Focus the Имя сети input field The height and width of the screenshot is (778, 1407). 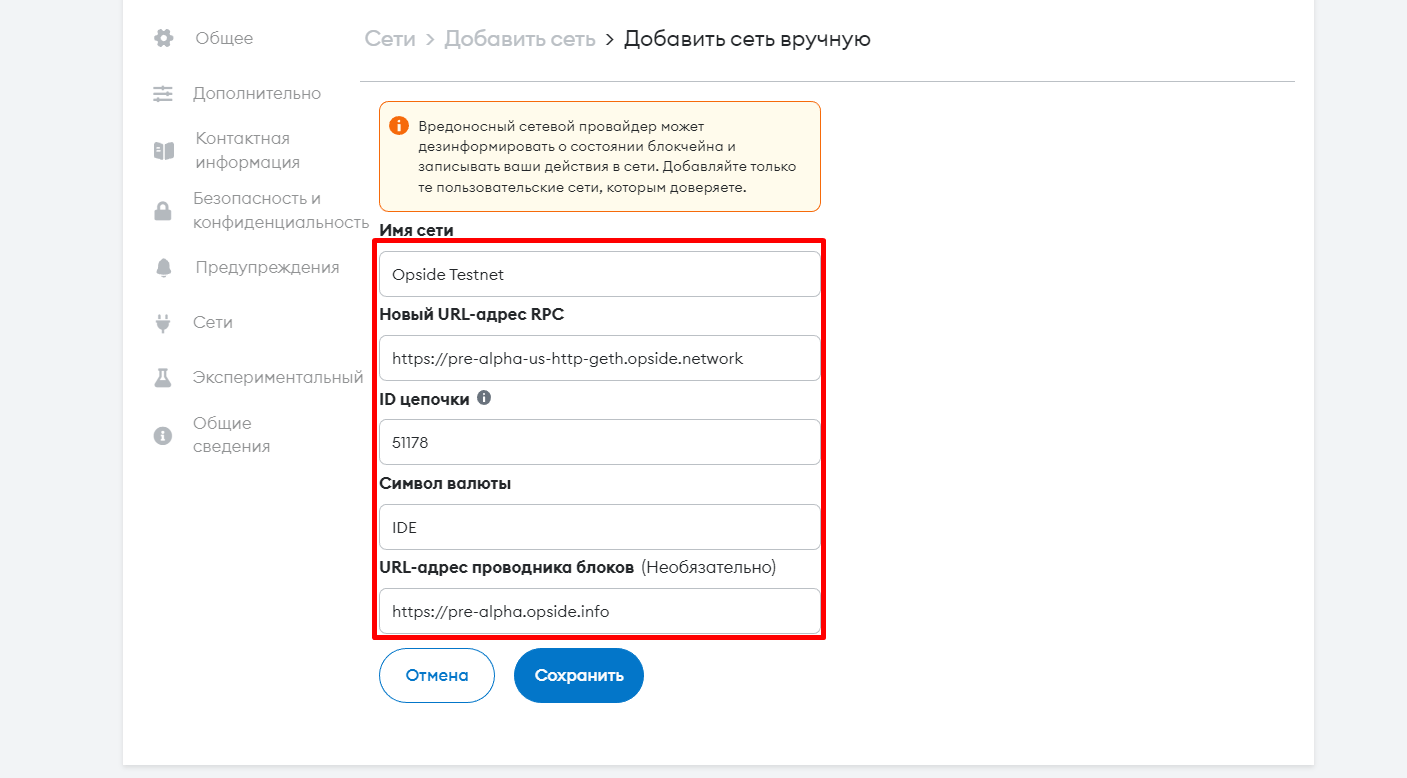pos(600,274)
